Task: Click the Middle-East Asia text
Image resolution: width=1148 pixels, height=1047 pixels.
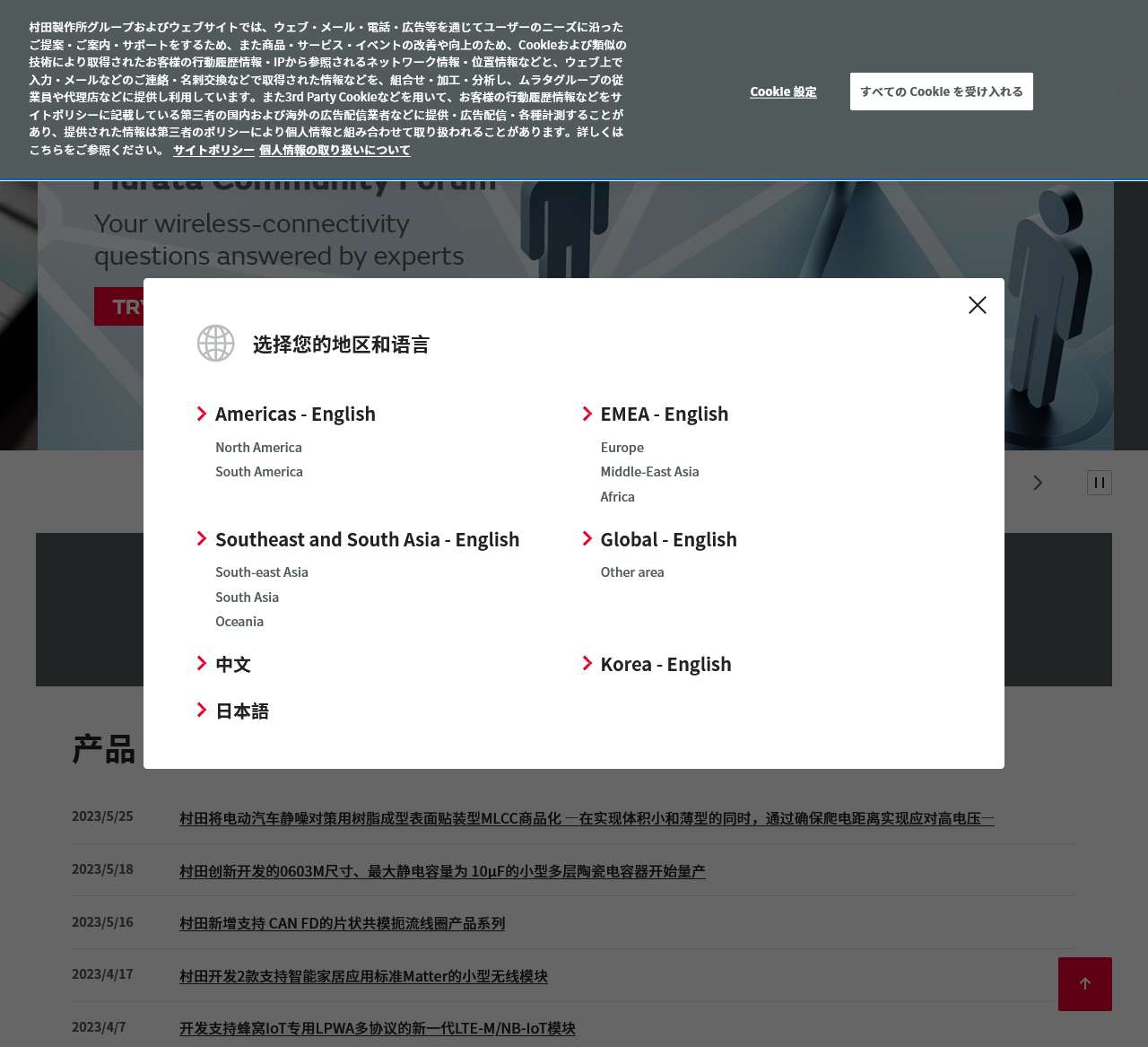Action: pos(649,471)
